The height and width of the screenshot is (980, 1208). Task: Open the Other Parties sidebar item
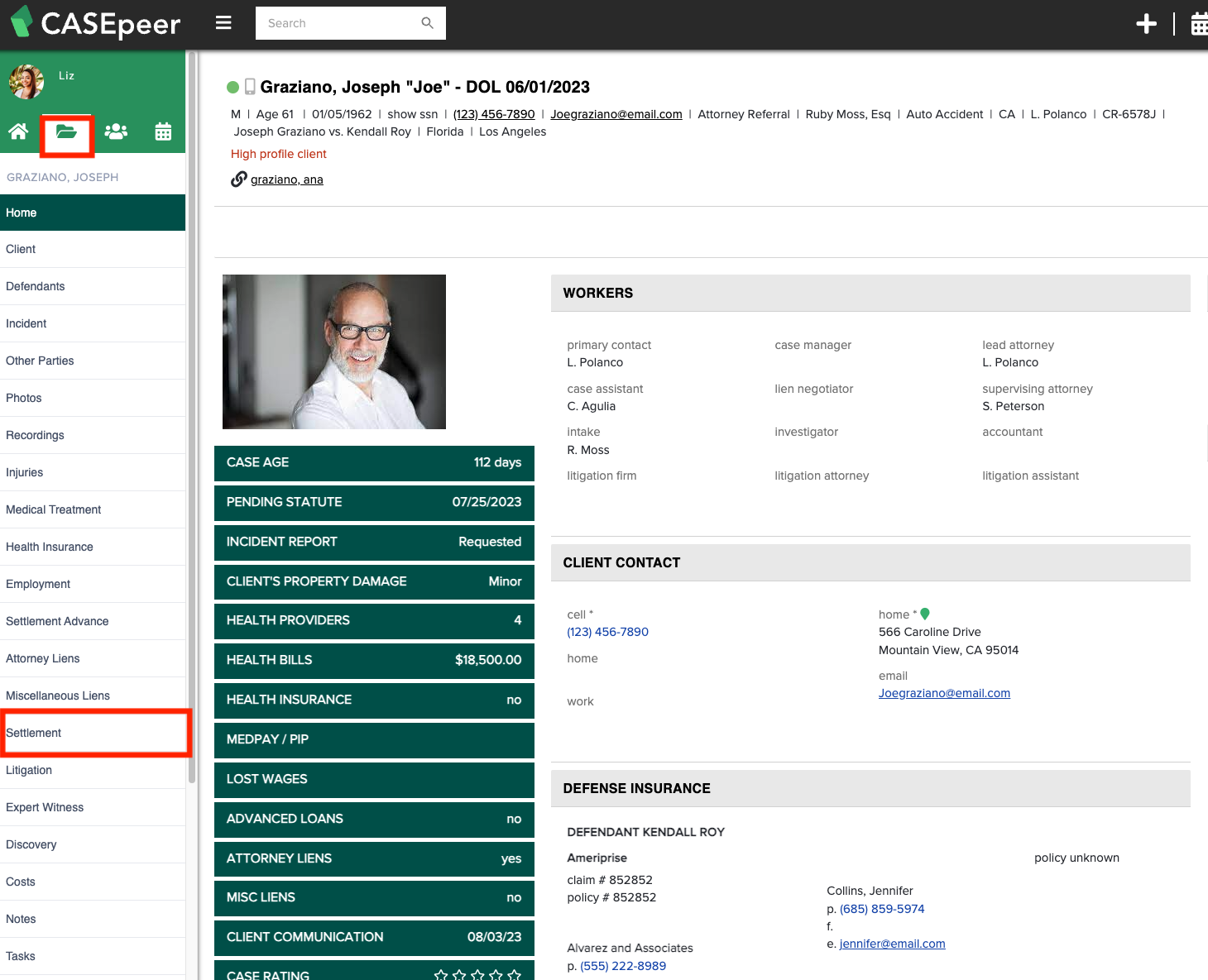[x=93, y=361]
